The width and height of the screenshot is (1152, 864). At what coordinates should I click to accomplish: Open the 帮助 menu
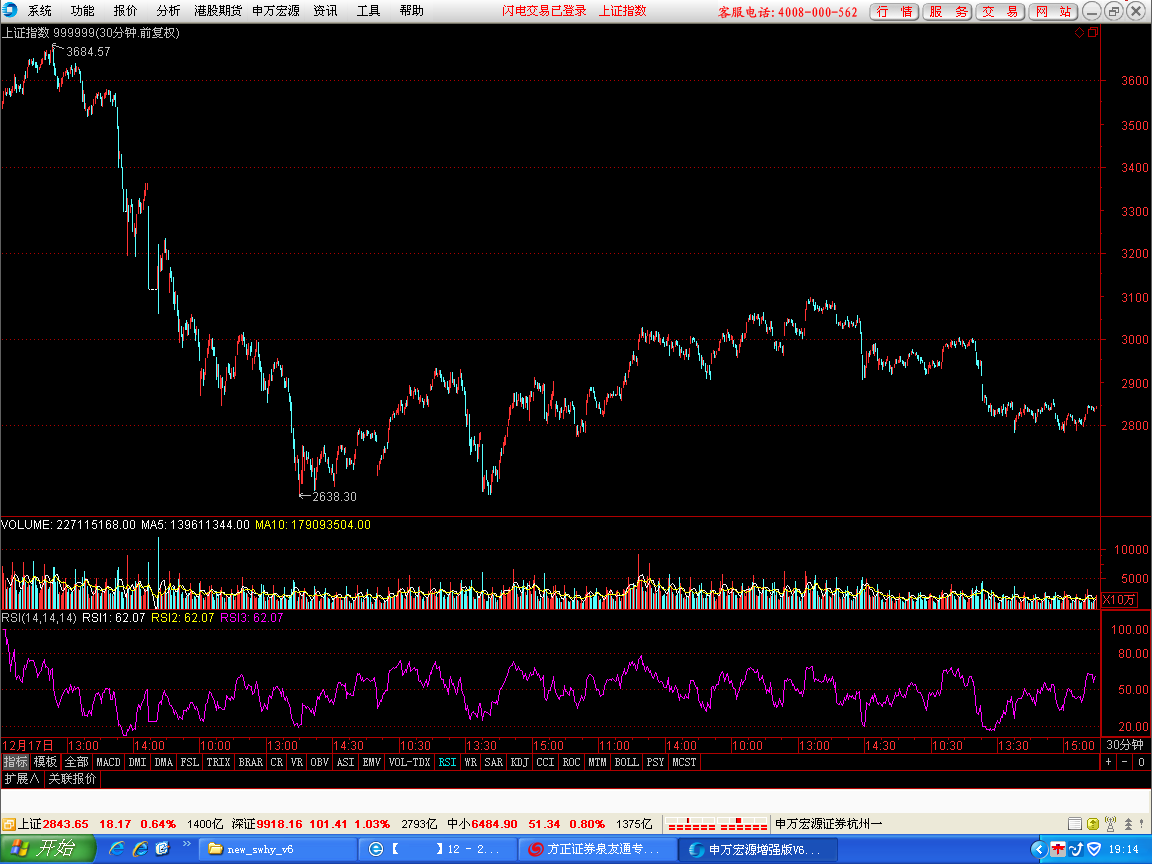pos(411,11)
